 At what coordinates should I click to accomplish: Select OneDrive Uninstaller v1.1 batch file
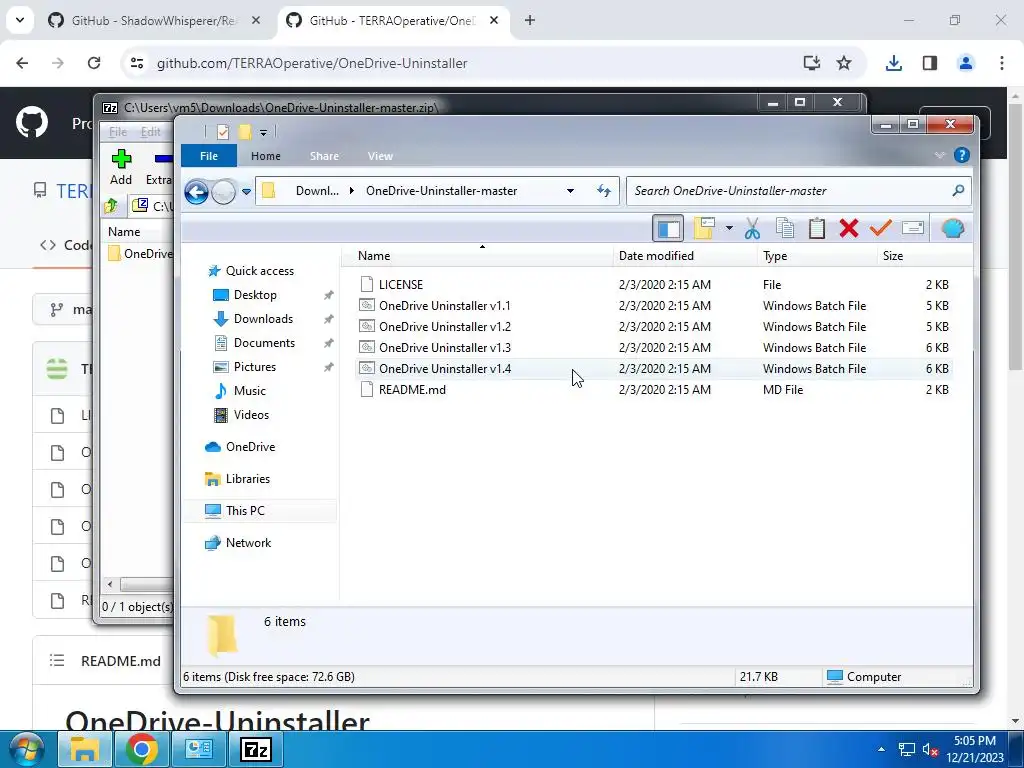click(445, 306)
